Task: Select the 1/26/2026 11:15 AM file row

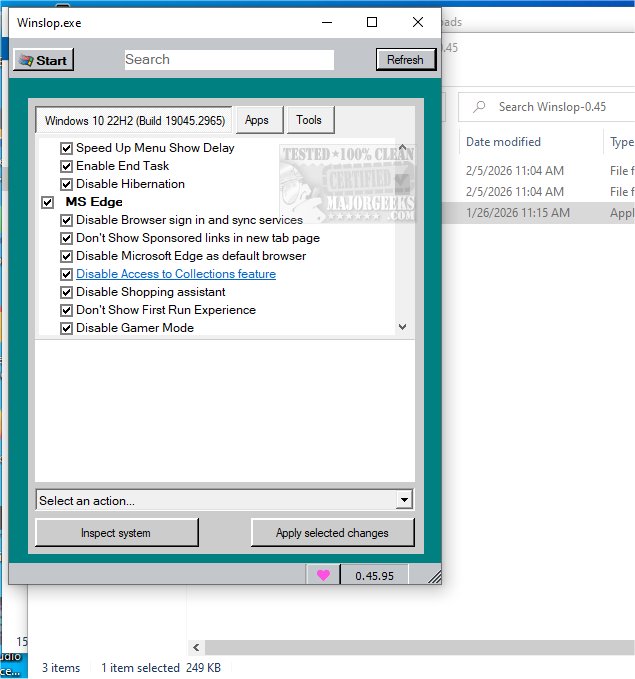Action: coord(538,213)
